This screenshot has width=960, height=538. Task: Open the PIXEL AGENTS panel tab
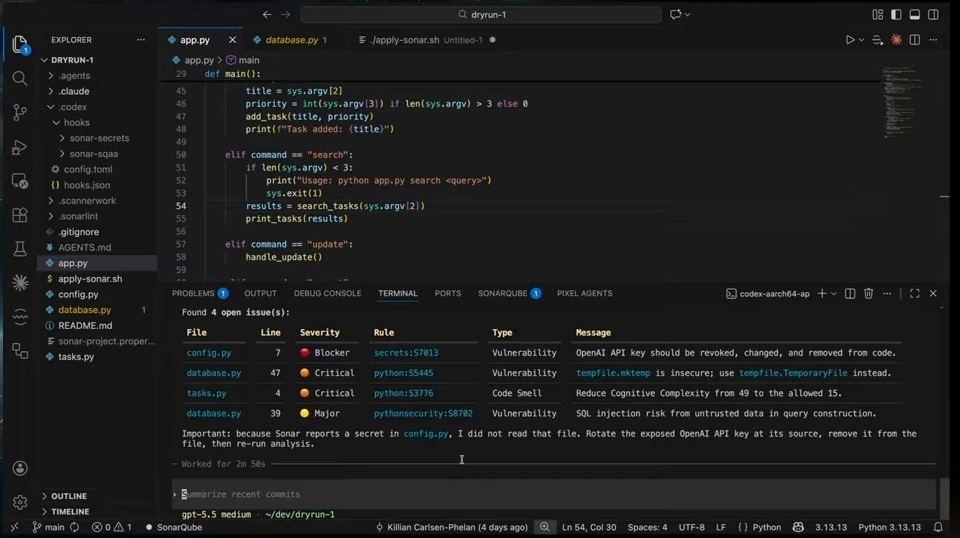click(585, 293)
